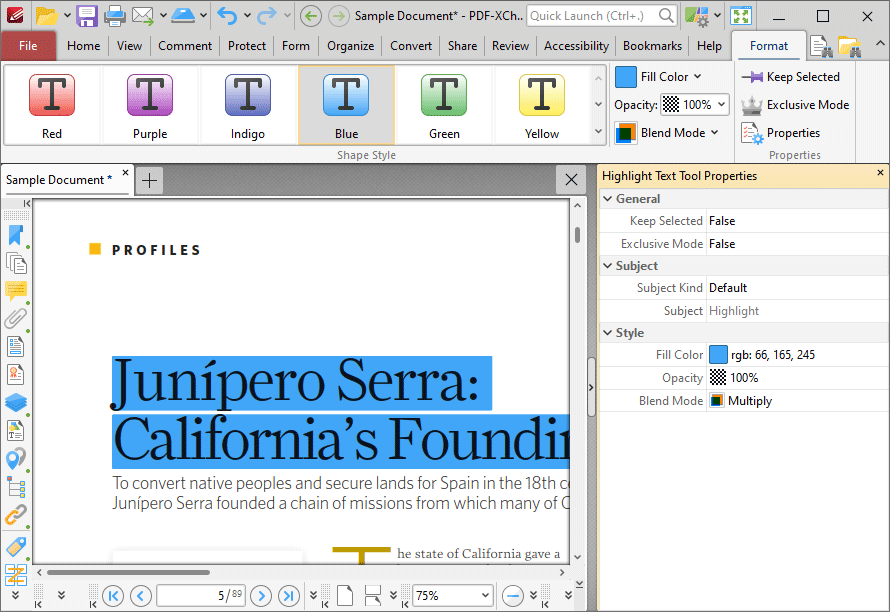Open the Links pane chain icon

point(16,514)
